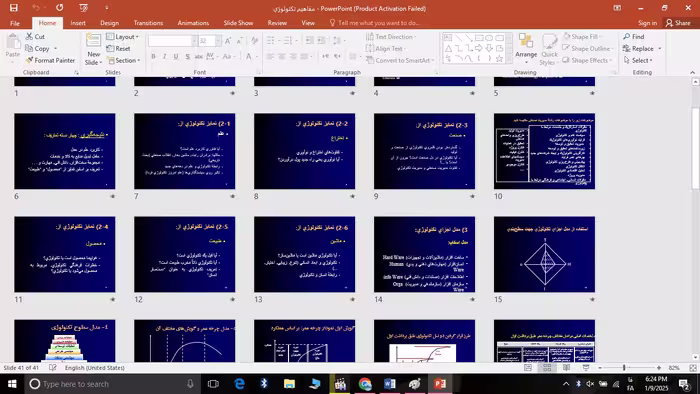
Task: Open the Slide Show tab
Action: (238, 23)
